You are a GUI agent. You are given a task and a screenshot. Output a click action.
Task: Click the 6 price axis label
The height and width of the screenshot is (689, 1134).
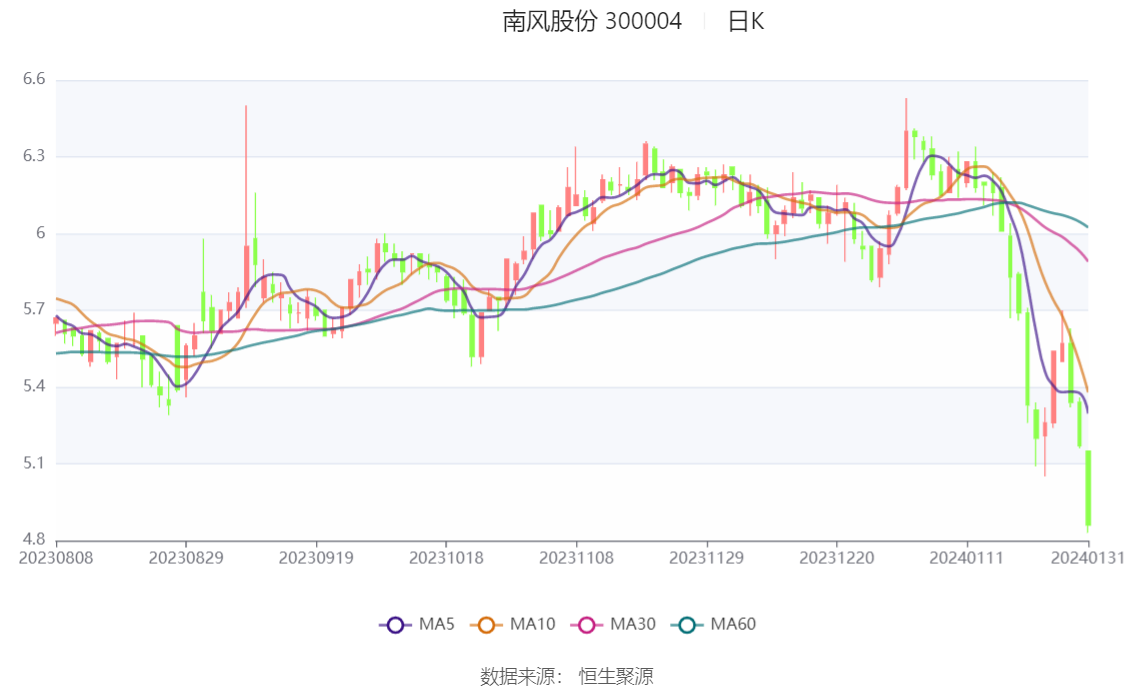coord(40,233)
